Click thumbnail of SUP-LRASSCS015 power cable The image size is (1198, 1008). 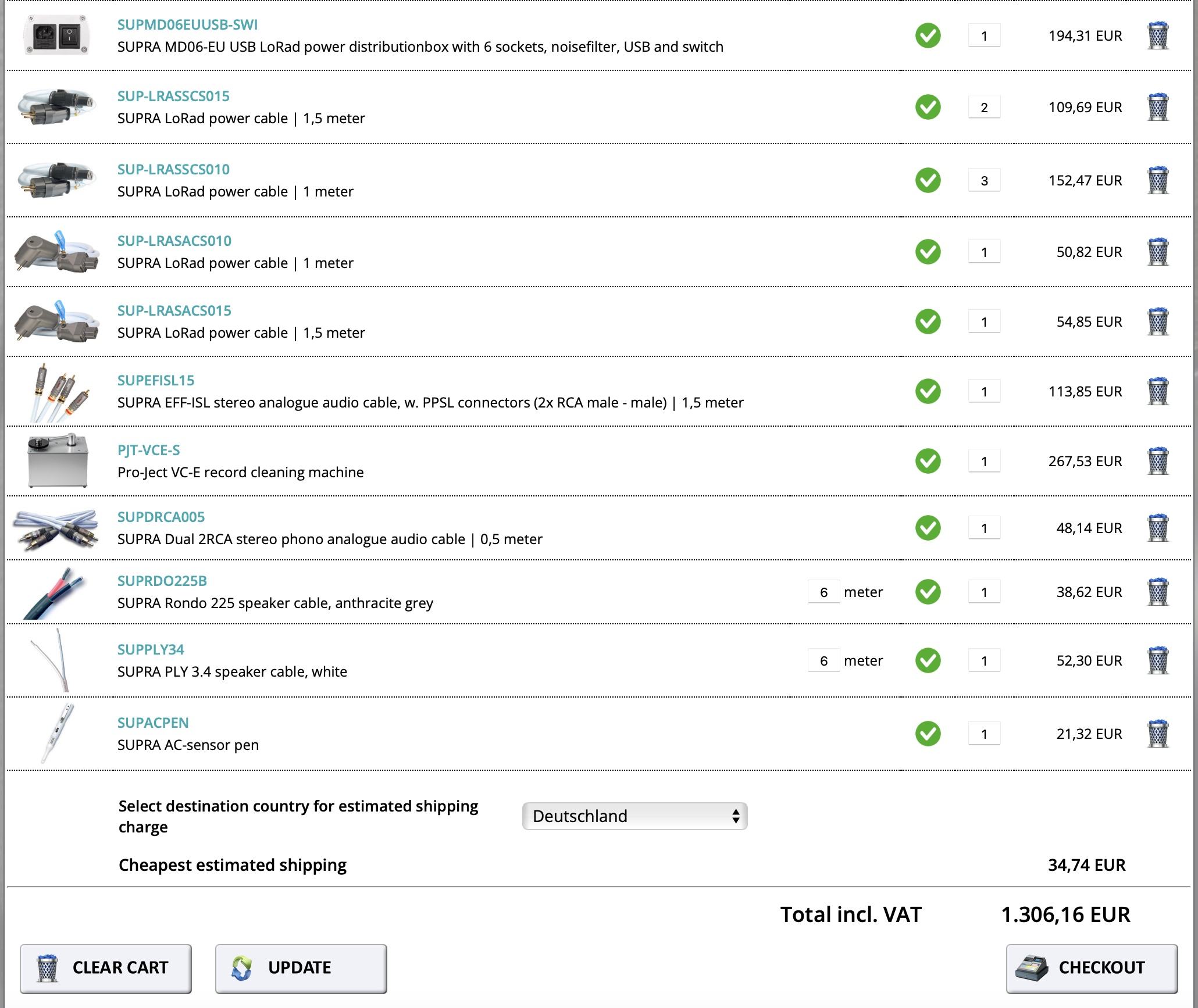56,106
